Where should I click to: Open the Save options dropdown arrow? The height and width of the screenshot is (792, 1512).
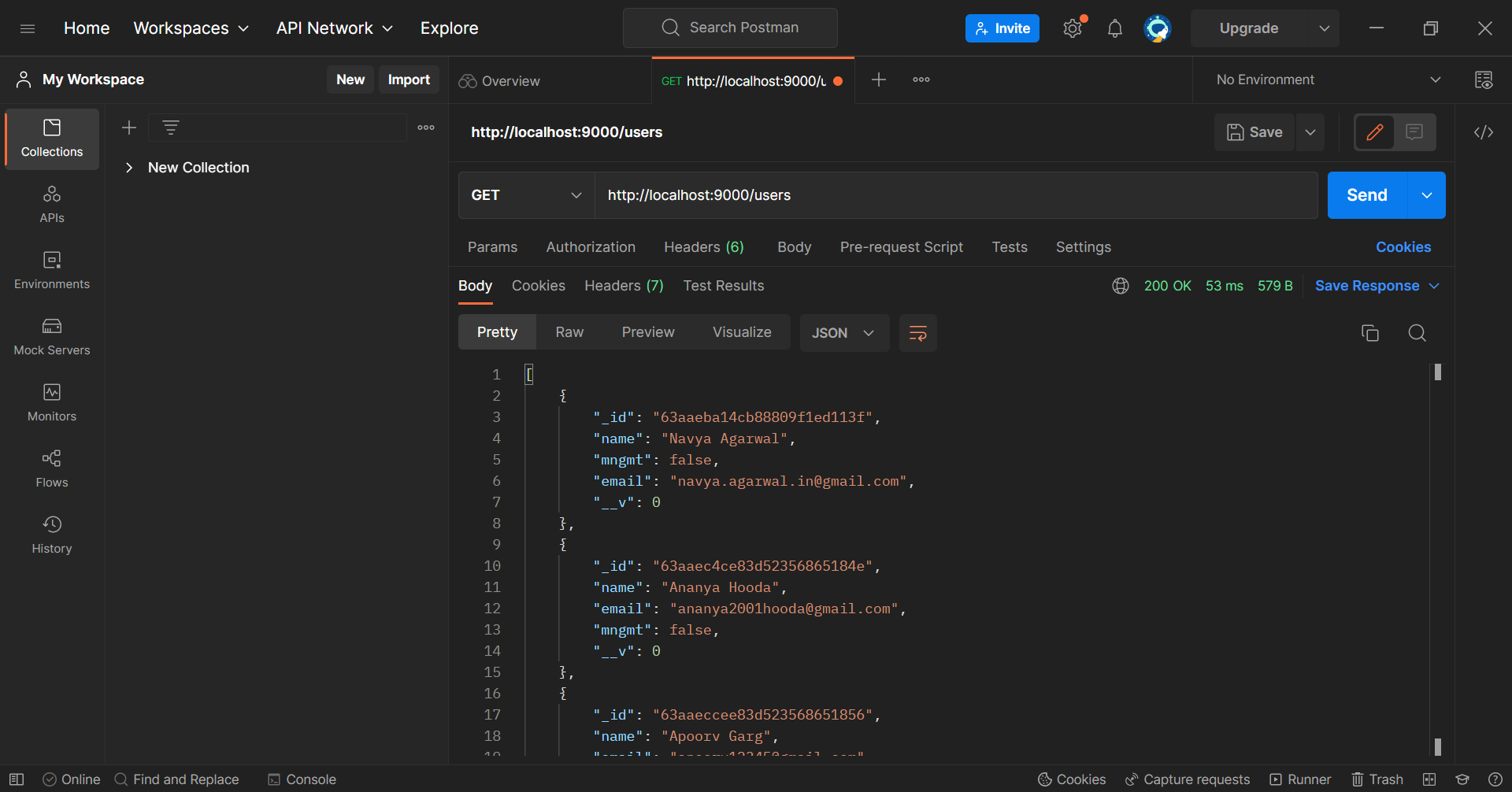[1310, 132]
